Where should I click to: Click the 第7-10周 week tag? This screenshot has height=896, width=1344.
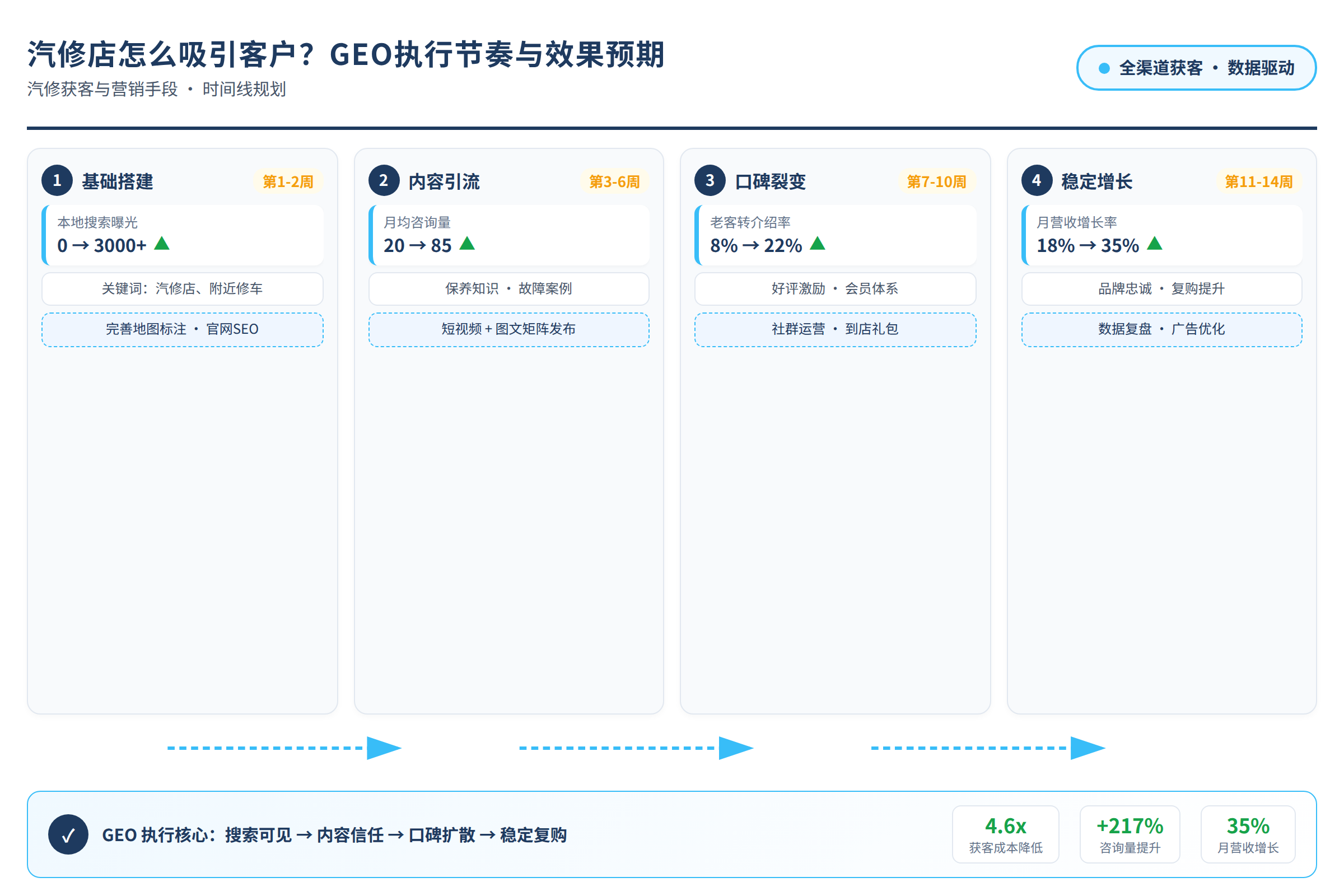coord(936,181)
